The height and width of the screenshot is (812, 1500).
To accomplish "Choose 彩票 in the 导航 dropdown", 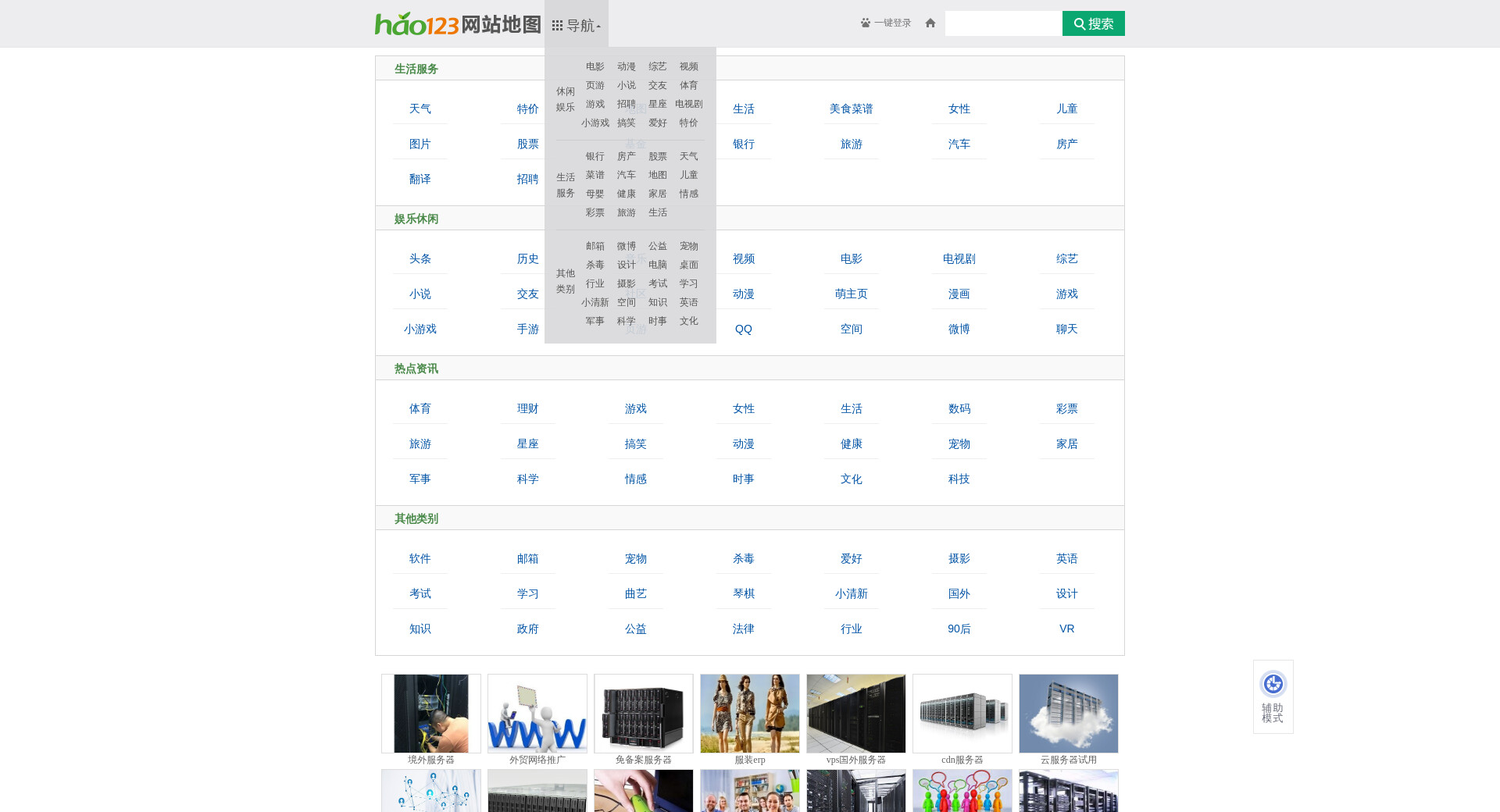I will [x=595, y=212].
